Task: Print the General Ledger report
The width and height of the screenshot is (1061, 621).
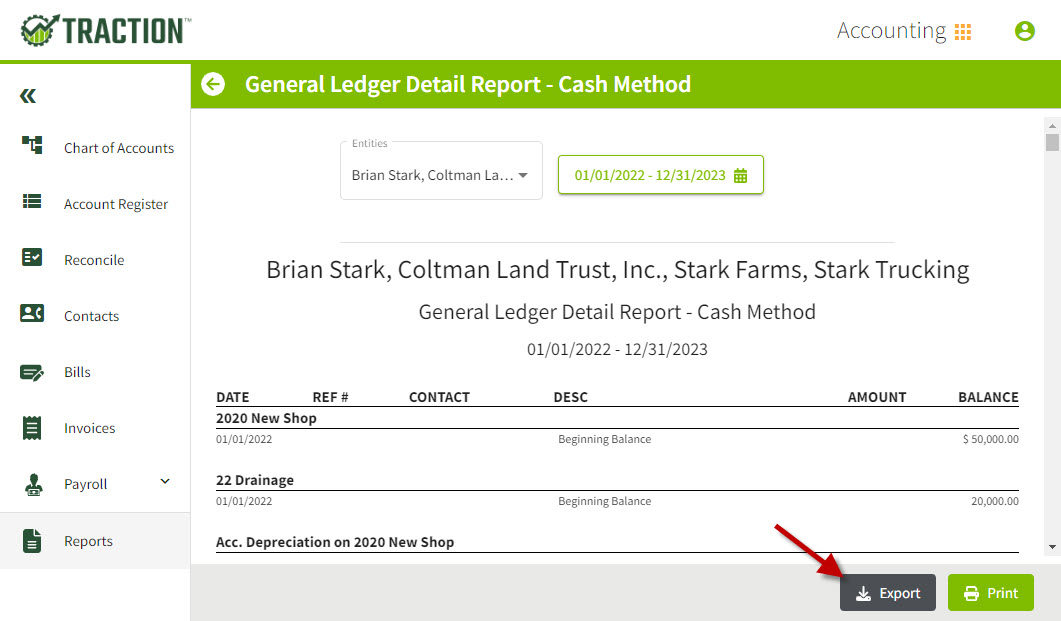Action: click(x=990, y=592)
